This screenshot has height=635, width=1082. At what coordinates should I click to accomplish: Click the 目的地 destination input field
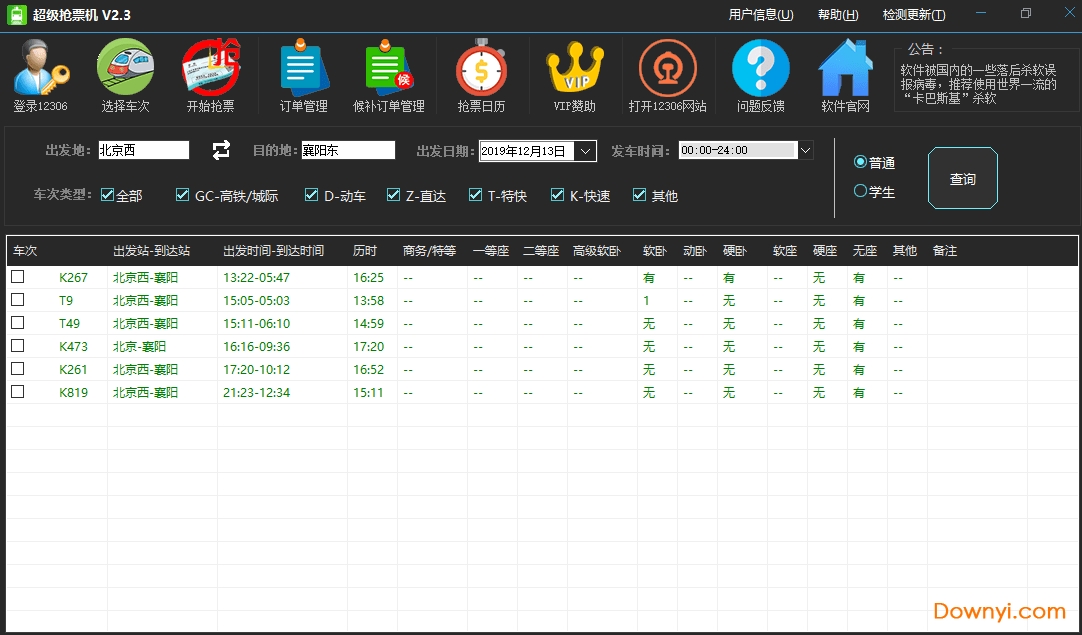point(347,150)
